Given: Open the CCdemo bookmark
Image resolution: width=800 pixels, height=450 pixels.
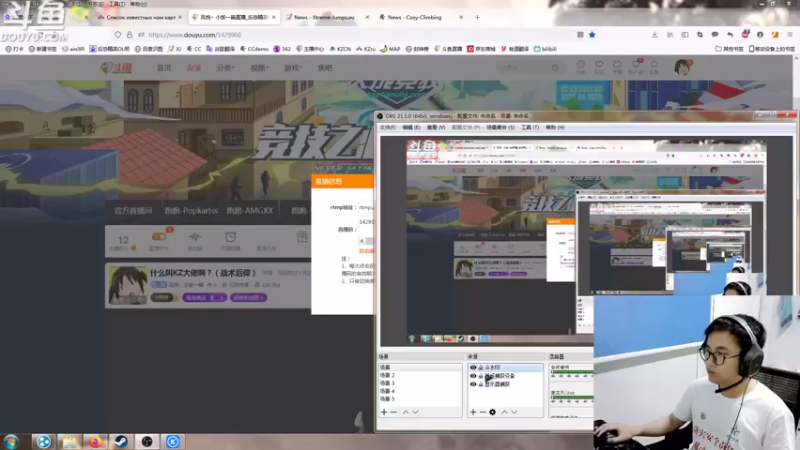Looking at the screenshot, I should coord(254,49).
